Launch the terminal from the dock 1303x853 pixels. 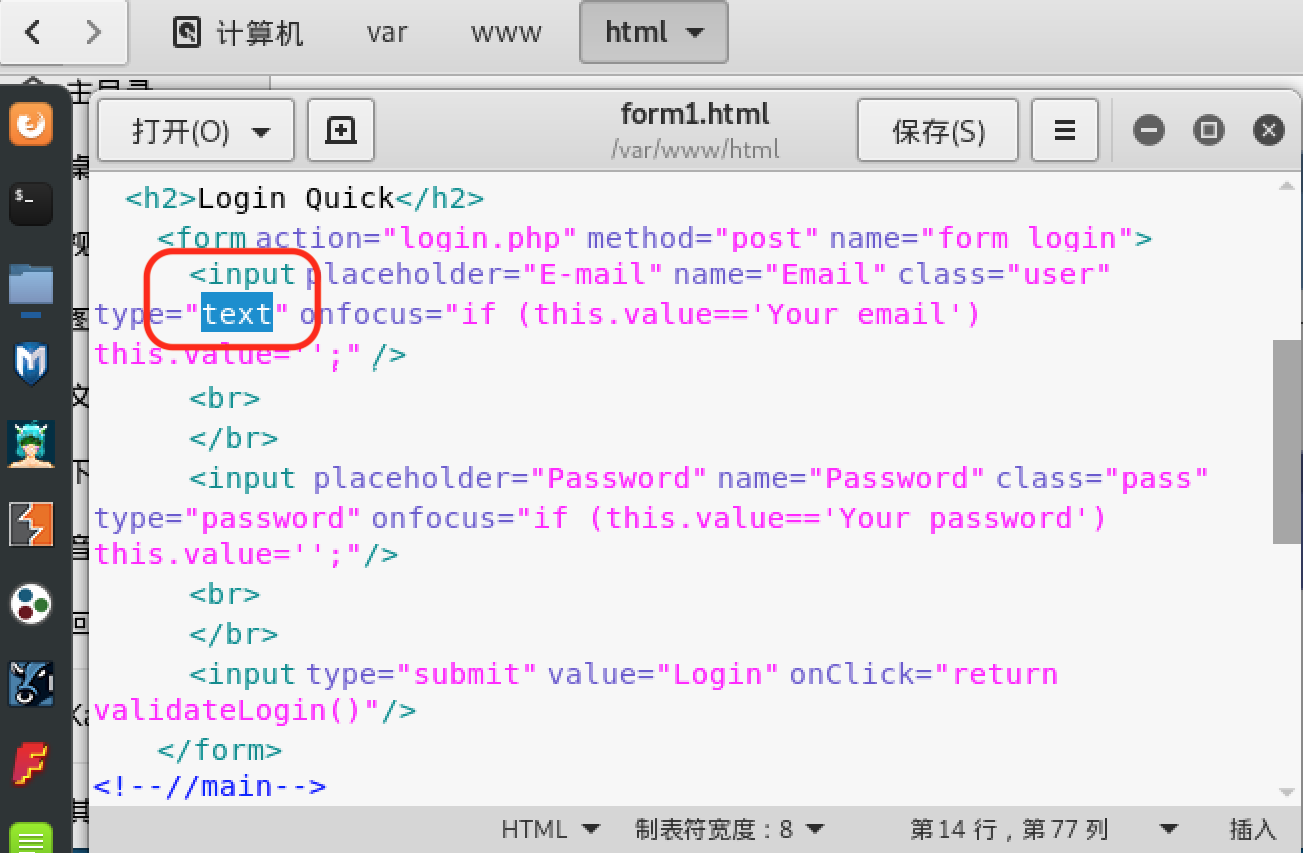pyautogui.click(x=31, y=203)
